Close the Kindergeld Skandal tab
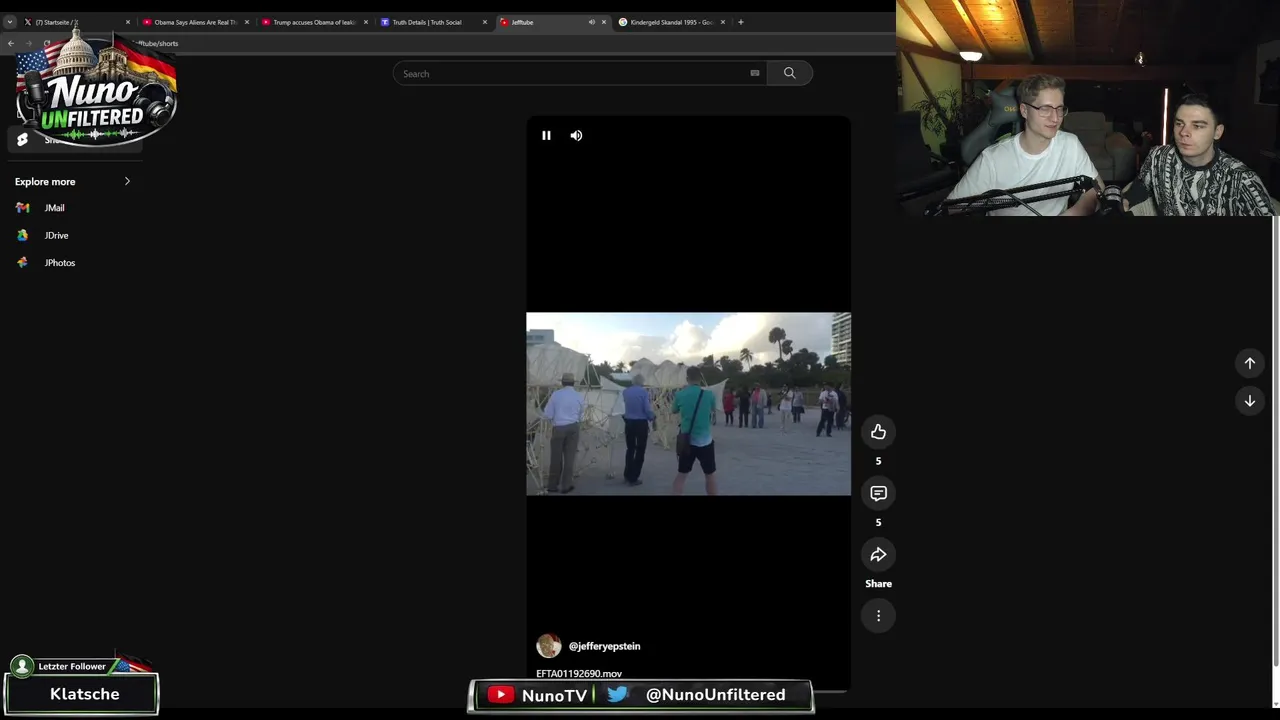Image resolution: width=1280 pixels, height=720 pixels. point(723,22)
